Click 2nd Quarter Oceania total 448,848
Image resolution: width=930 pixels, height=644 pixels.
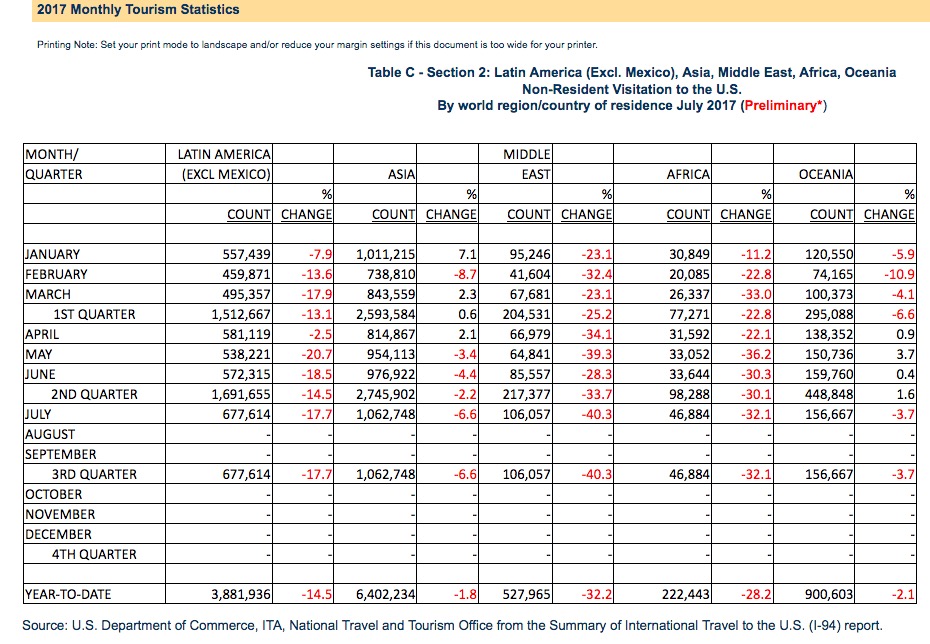click(x=829, y=394)
